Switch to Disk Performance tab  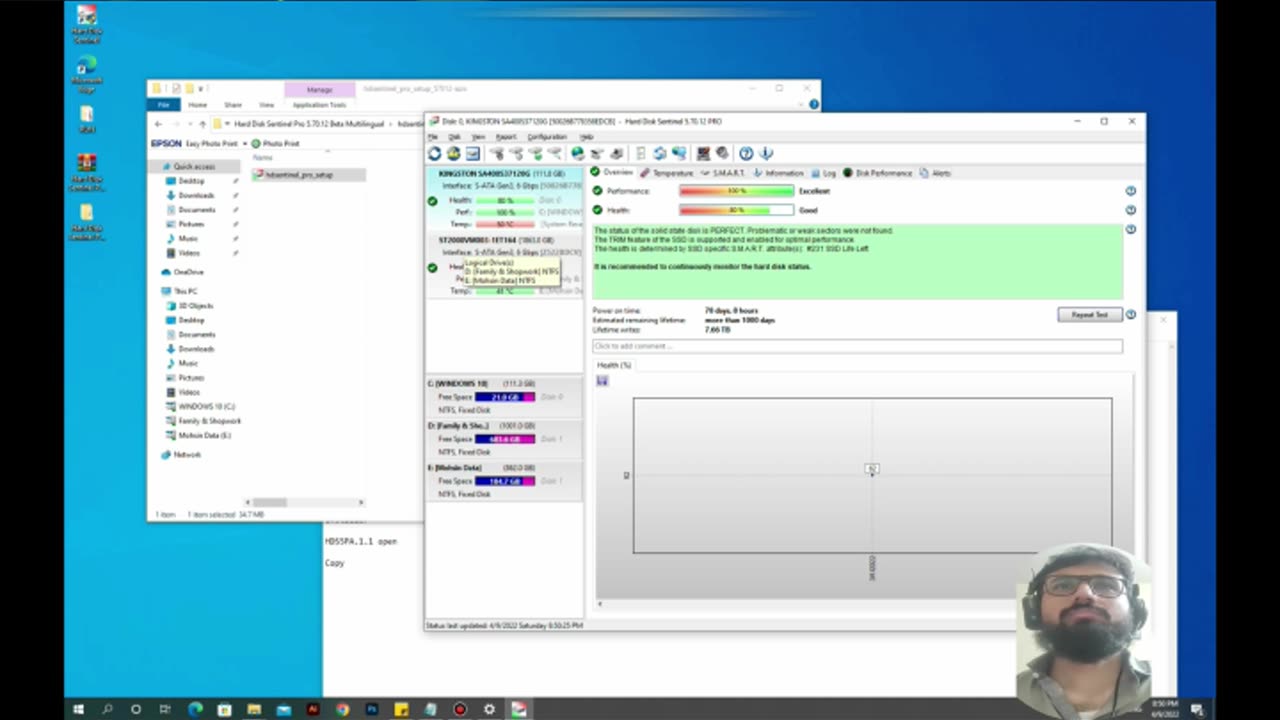[878, 173]
